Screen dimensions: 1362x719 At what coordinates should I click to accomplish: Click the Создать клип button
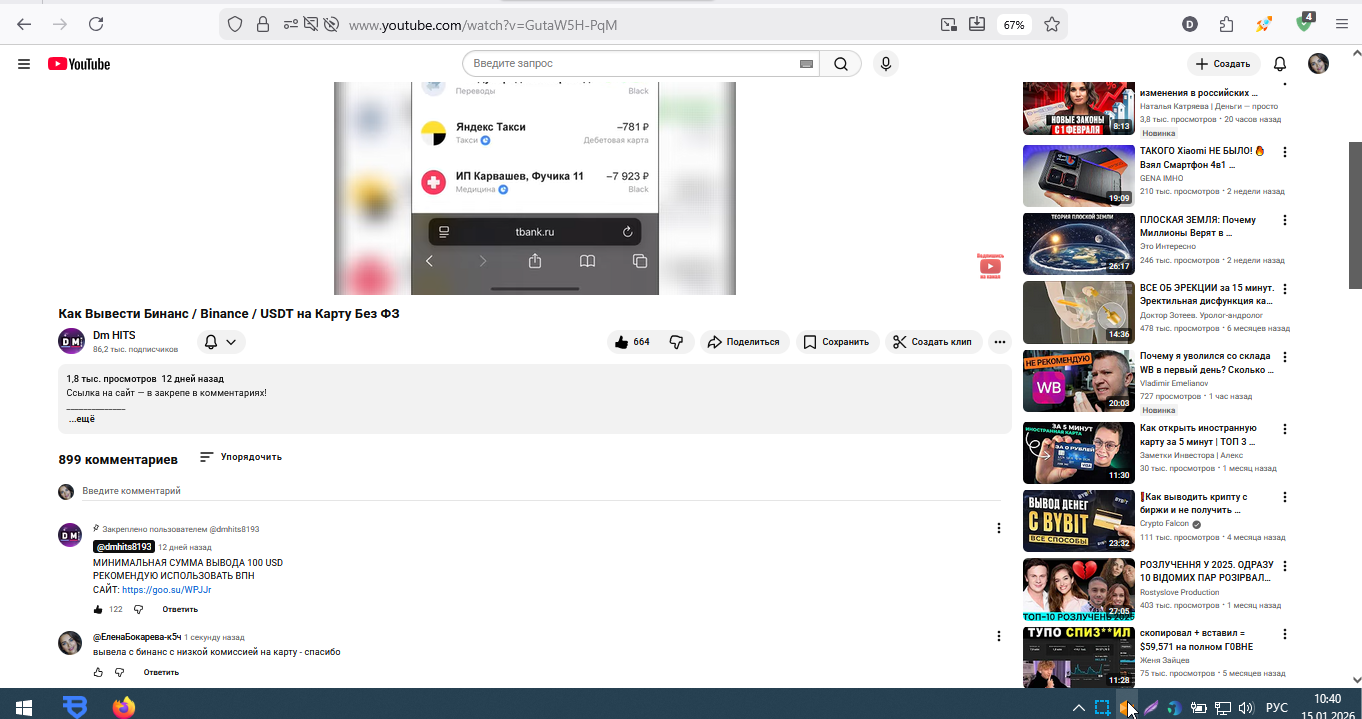pos(934,342)
